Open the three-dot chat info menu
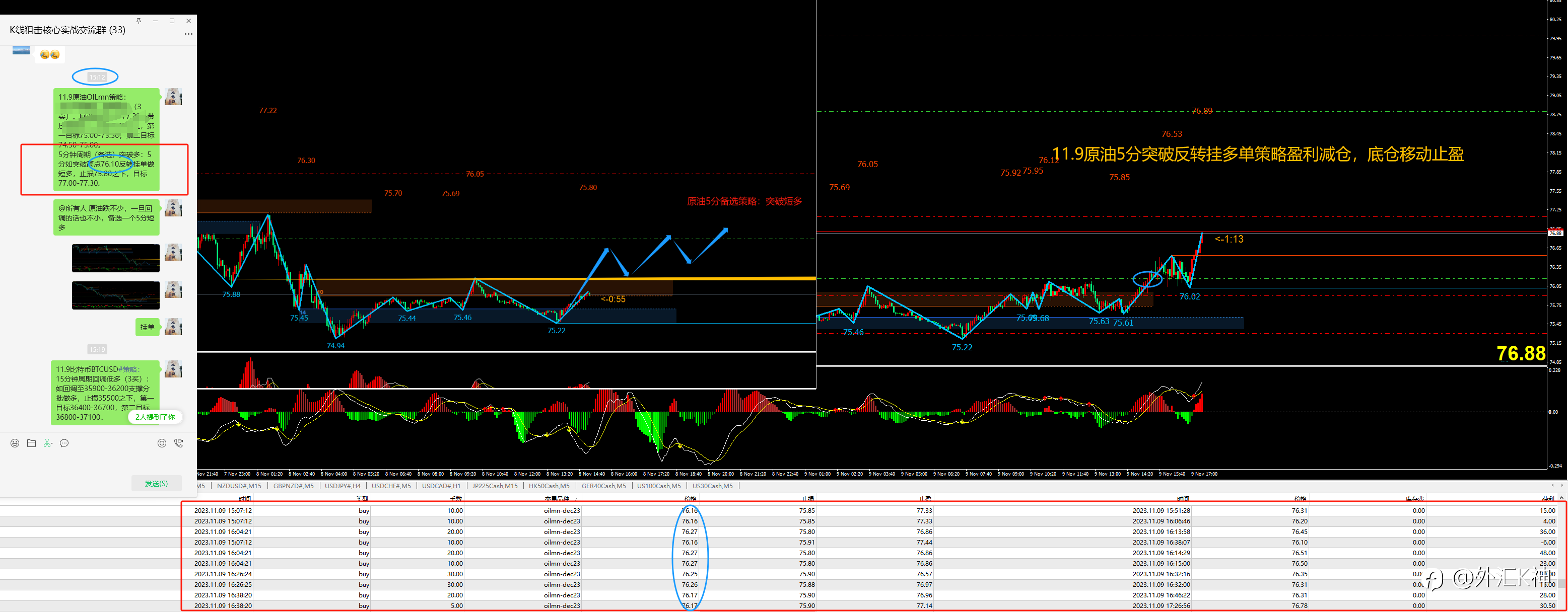Image resolution: width=1568 pixels, height=612 pixels. (189, 33)
